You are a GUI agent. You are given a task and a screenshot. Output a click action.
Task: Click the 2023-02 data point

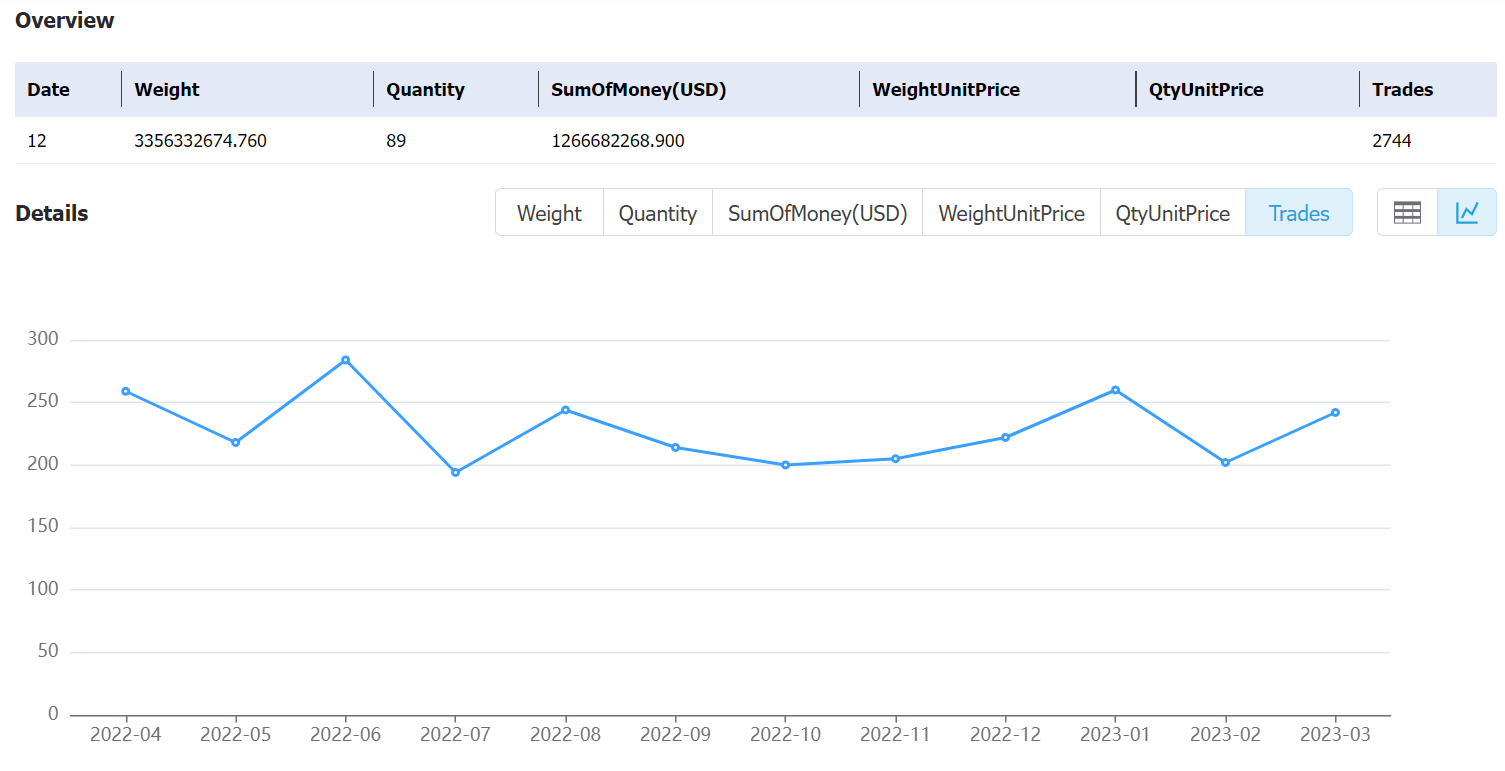tap(1226, 462)
